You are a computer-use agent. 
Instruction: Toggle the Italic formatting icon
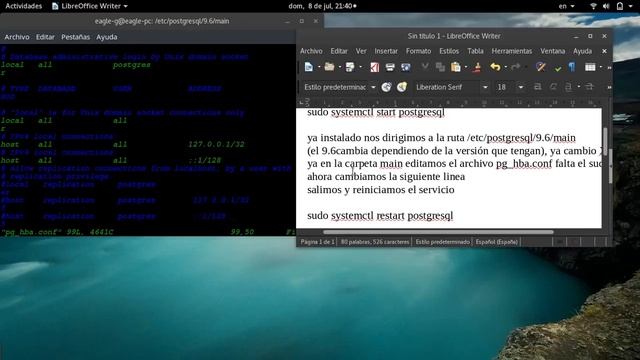click(553, 87)
